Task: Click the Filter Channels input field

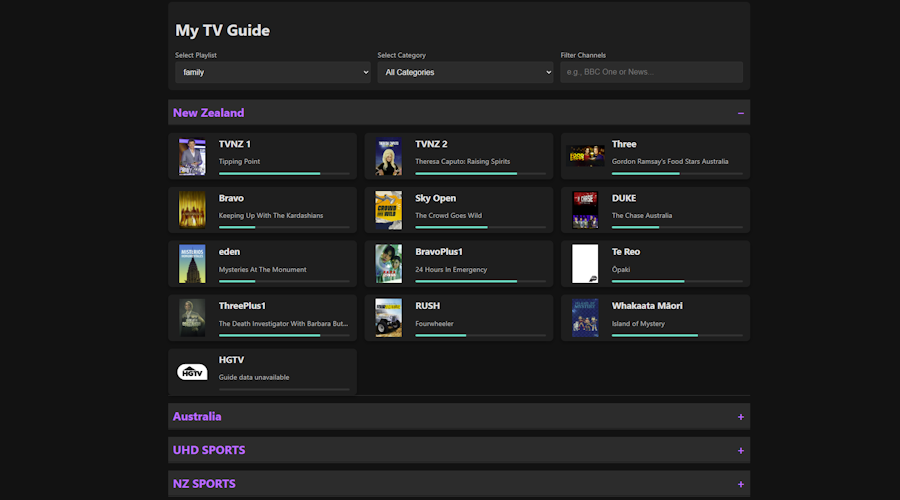Action: (651, 72)
